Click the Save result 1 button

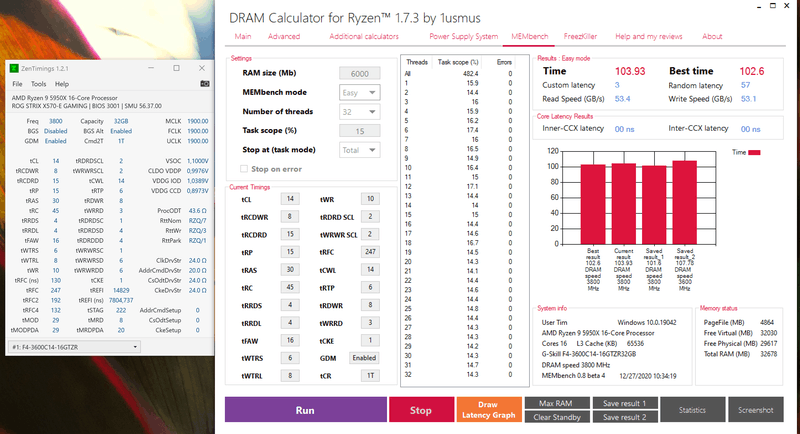coord(624,403)
